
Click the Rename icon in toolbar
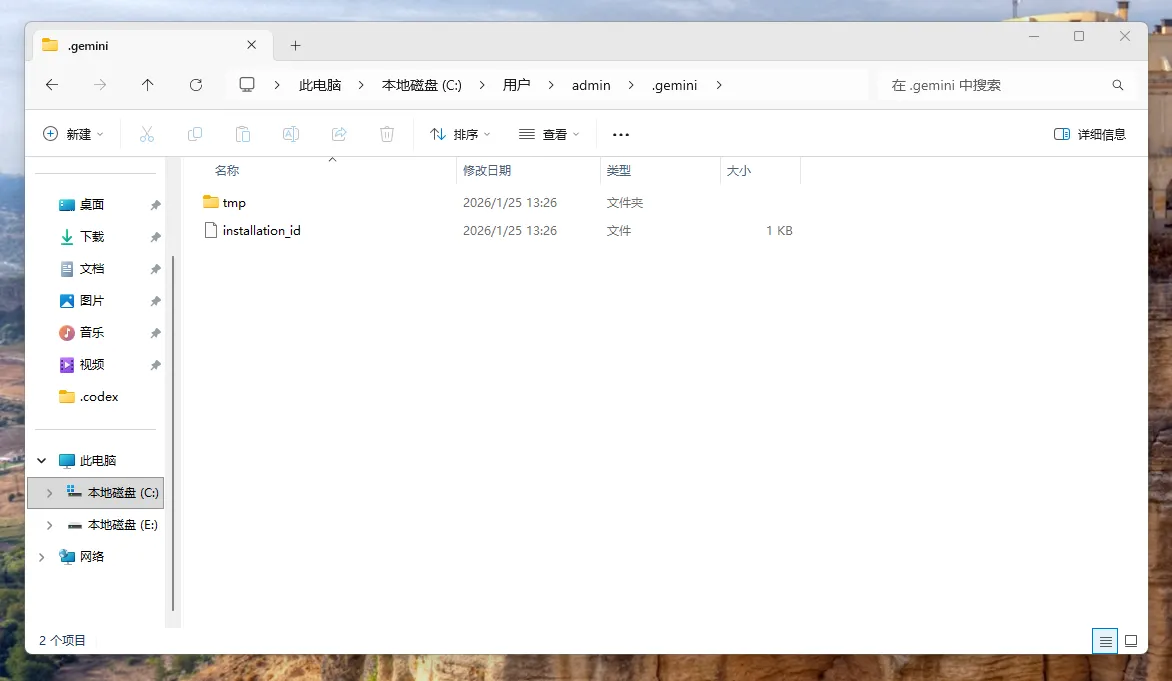coord(291,134)
